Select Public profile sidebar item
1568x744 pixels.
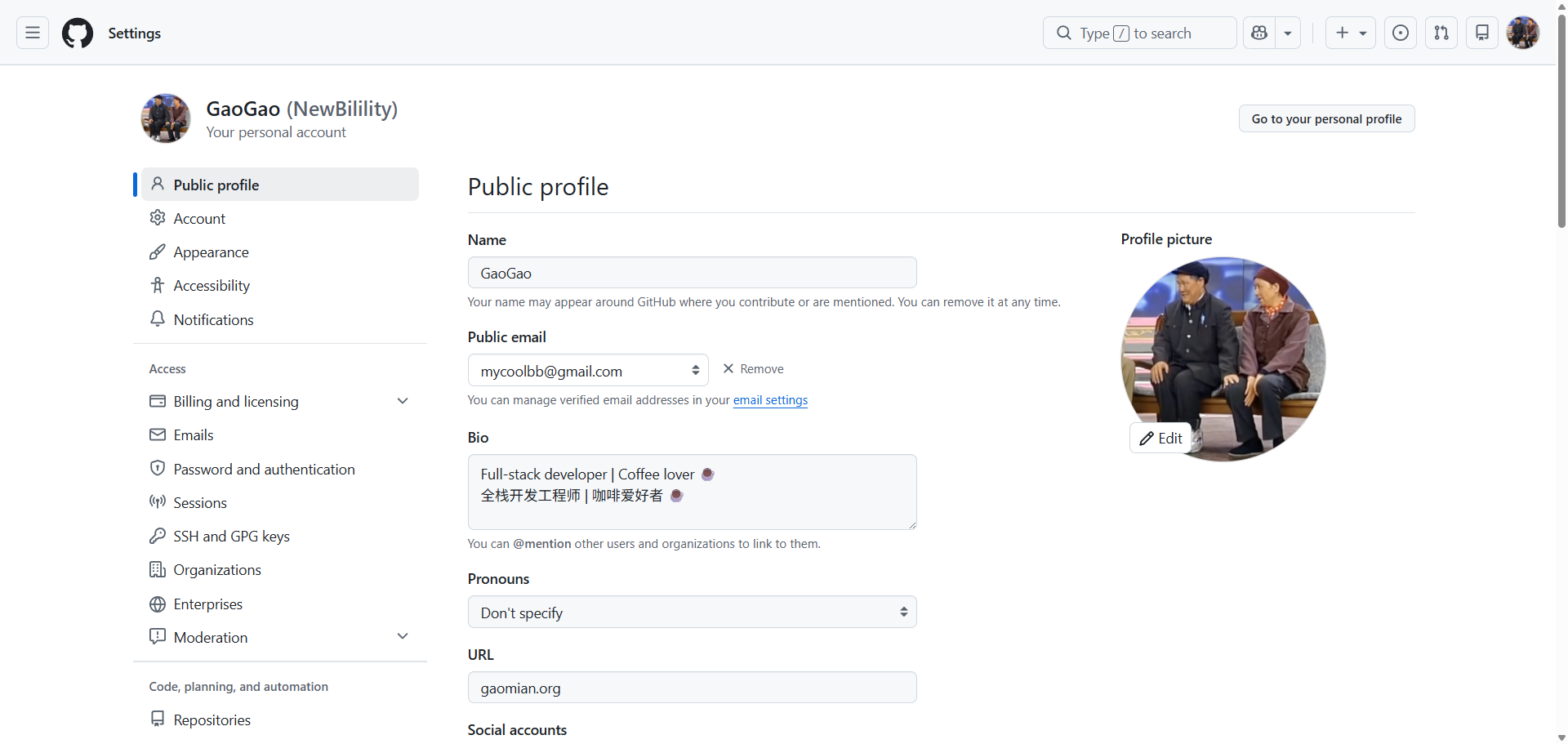click(280, 185)
